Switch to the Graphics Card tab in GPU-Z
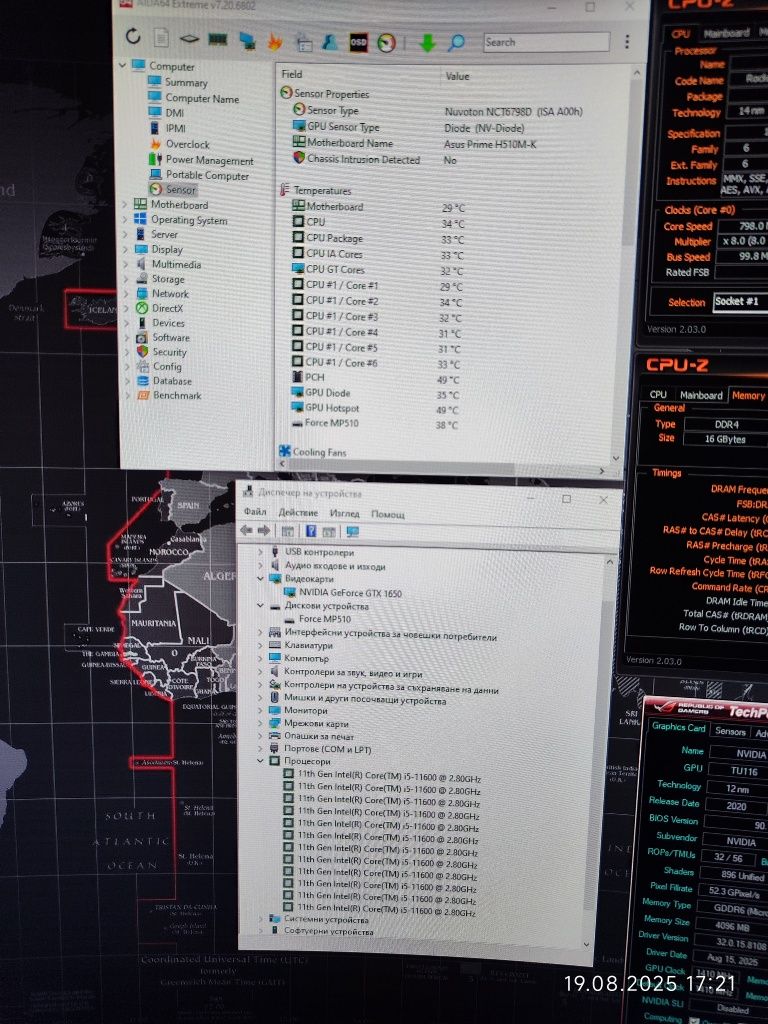The image size is (768, 1024). pyautogui.click(x=679, y=727)
